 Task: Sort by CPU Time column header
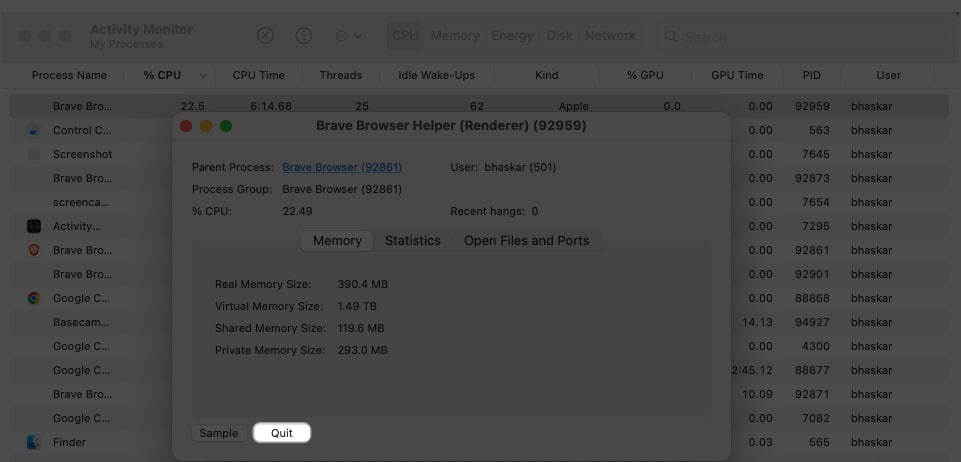259,75
